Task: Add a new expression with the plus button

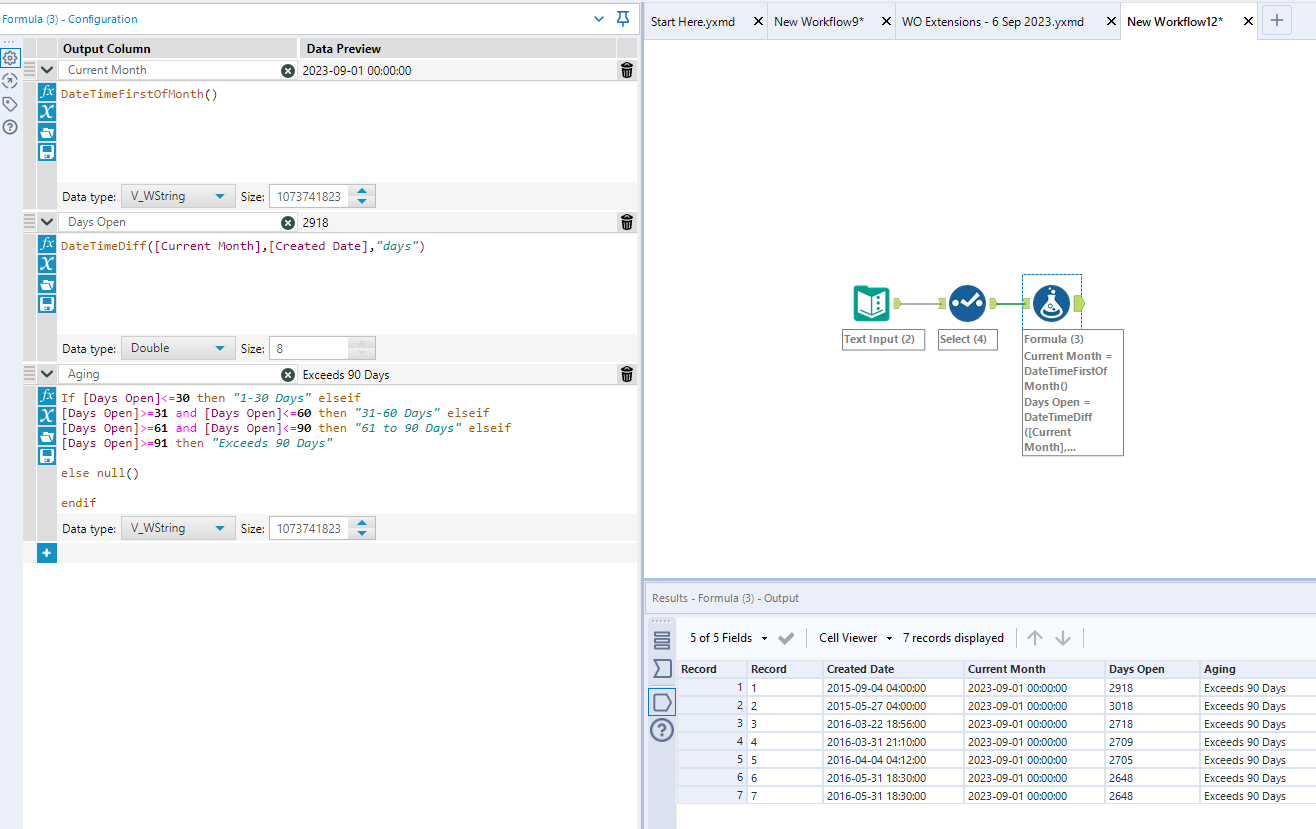Action: pyautogui.click(x=46, y=552)
